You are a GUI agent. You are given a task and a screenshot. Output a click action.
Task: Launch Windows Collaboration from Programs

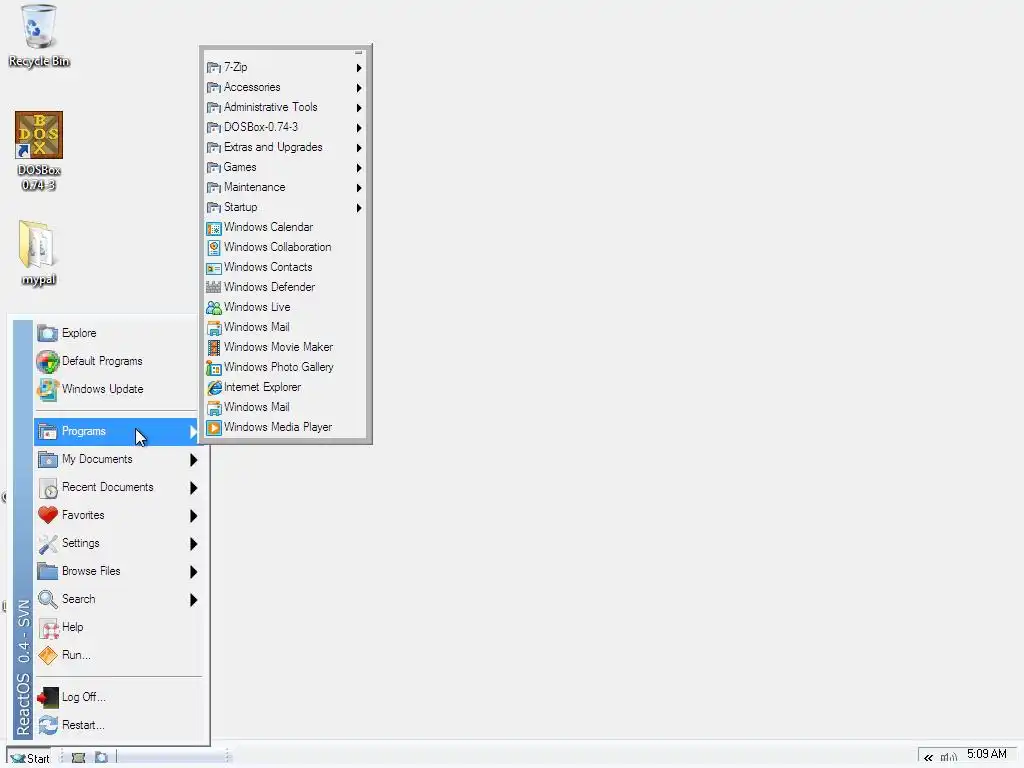click(285, 248)
